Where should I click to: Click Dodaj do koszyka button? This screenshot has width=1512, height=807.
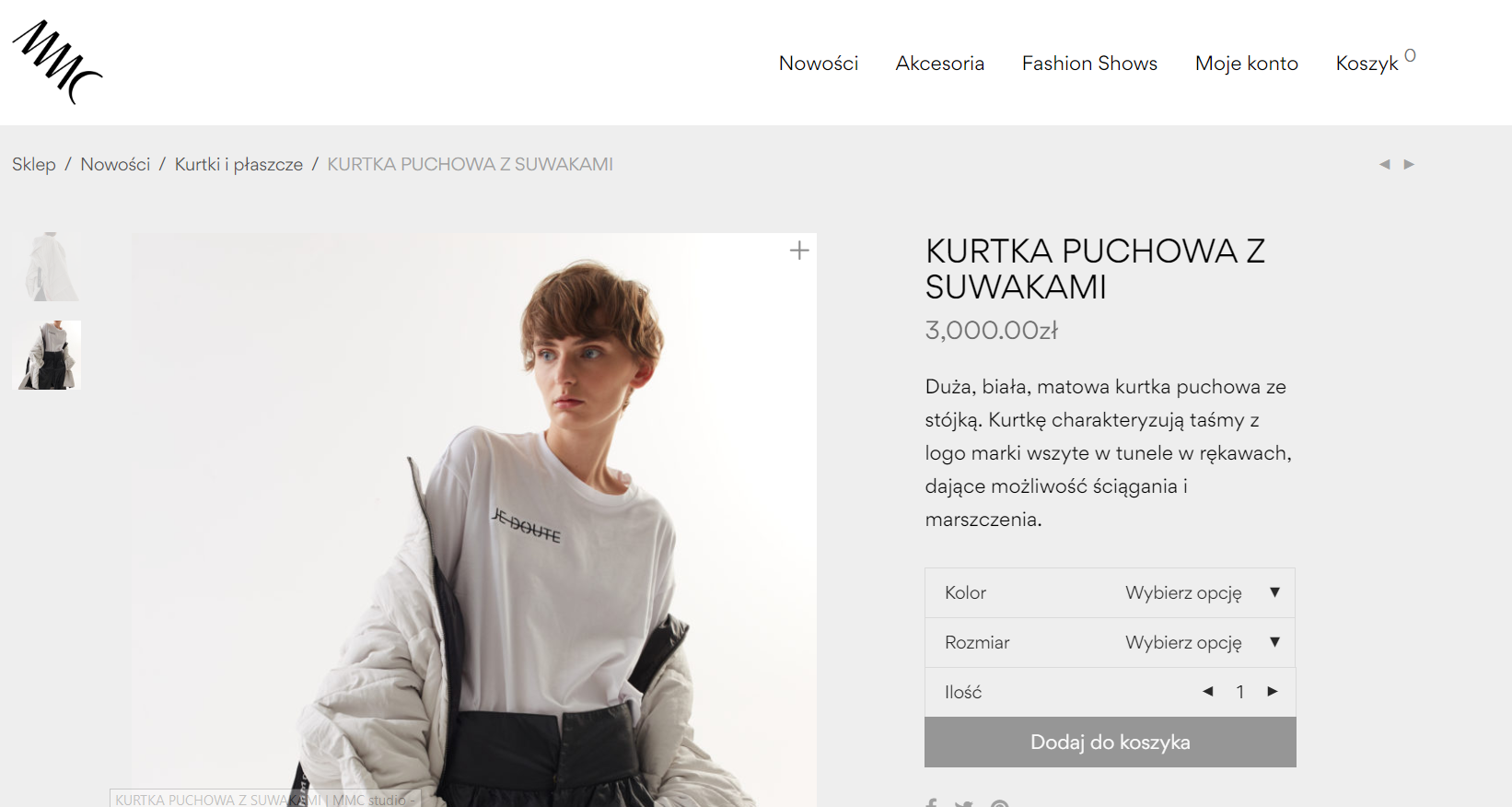point(1111,742)
